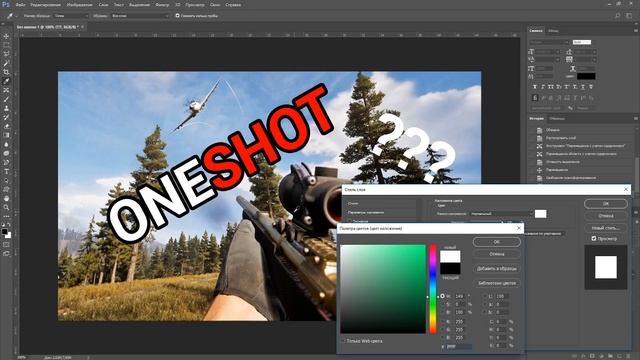Open the font family dropdown in Character panel
The height and width of the screenshot is (360, 640).
[549, 42]
